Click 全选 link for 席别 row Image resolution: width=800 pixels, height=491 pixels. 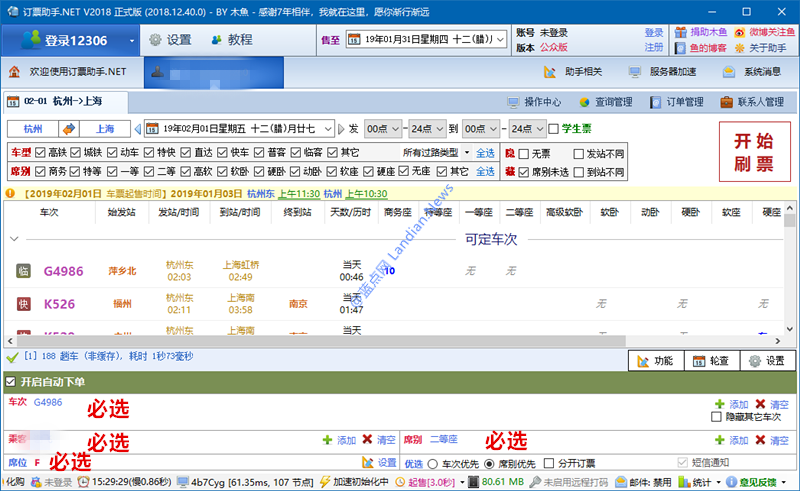[485, 171]
